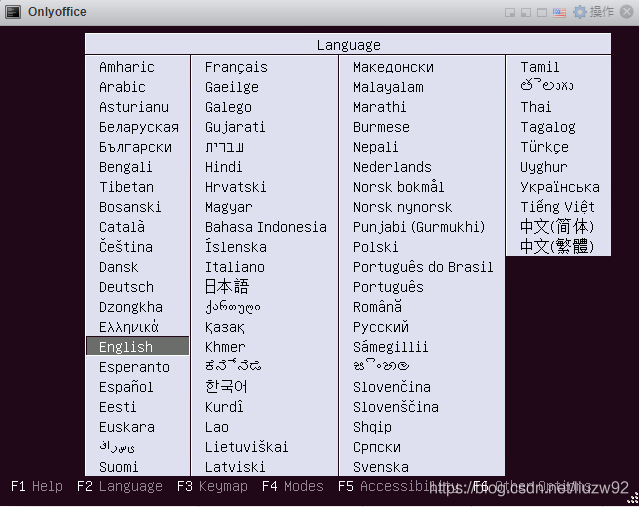Select Kurdî language
The width and height of the screenshot is (639, 507).
[224, 407]
